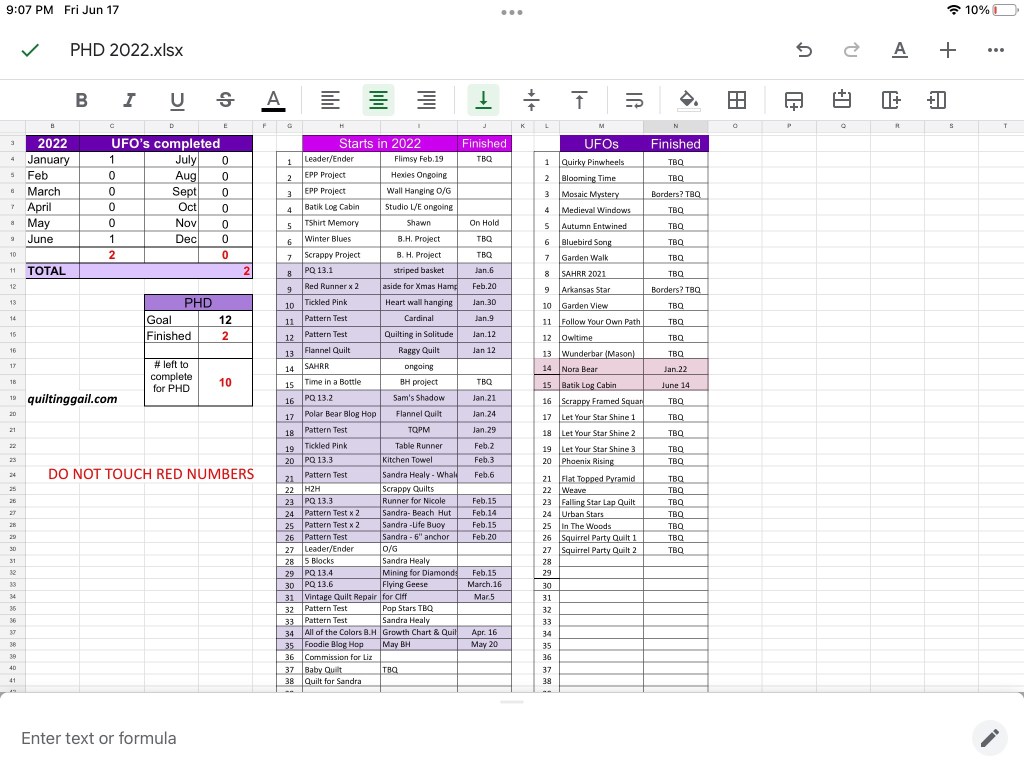
Task: Toggle bold formatting
Action: tap(81, 100)
